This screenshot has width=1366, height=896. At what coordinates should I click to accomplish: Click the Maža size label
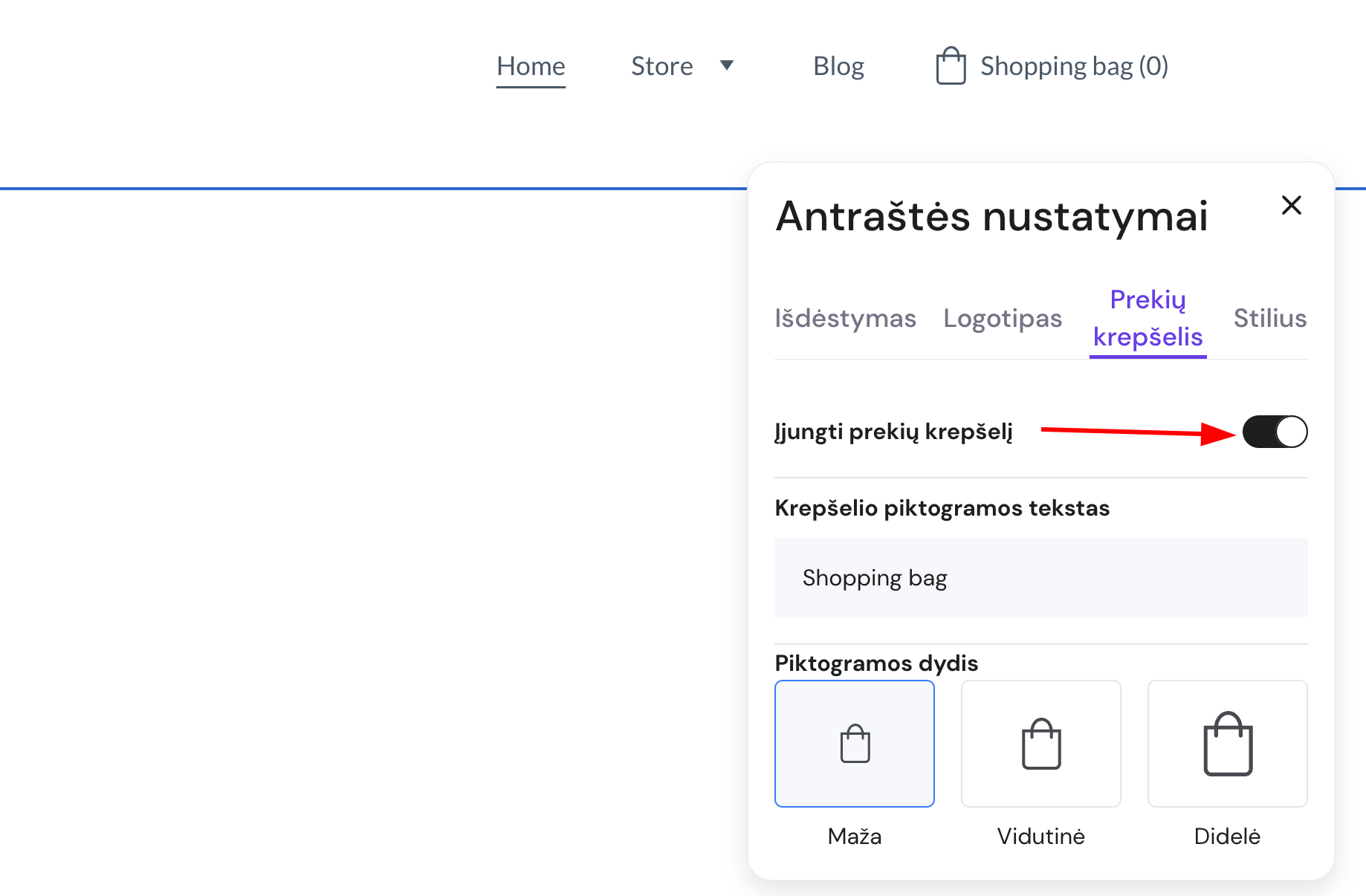coord(854,837)
